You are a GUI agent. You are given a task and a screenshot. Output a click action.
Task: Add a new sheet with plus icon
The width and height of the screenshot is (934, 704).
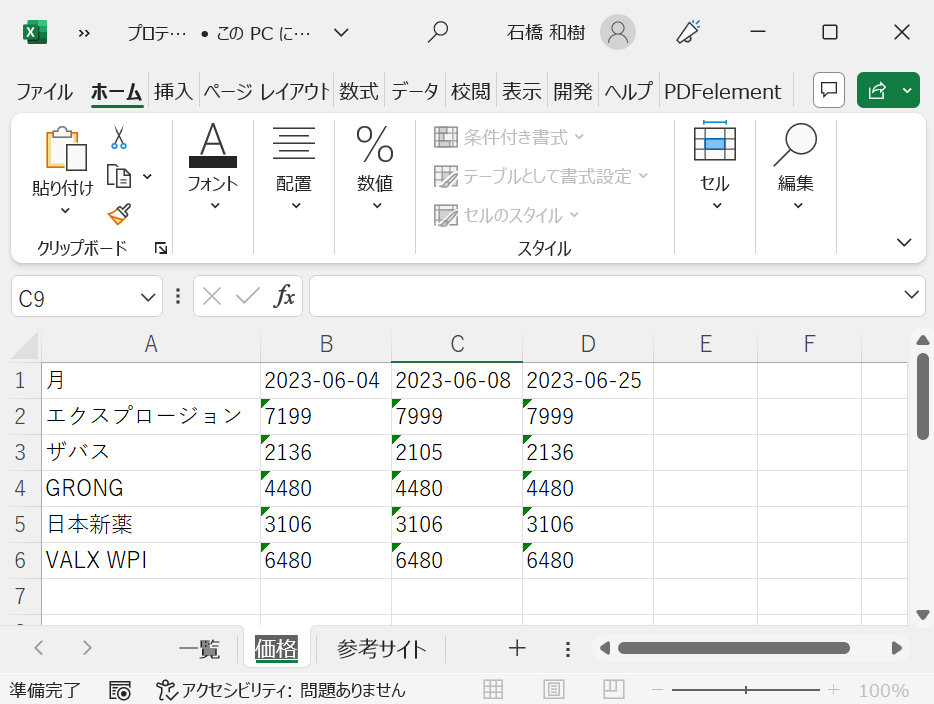(517, 648)
